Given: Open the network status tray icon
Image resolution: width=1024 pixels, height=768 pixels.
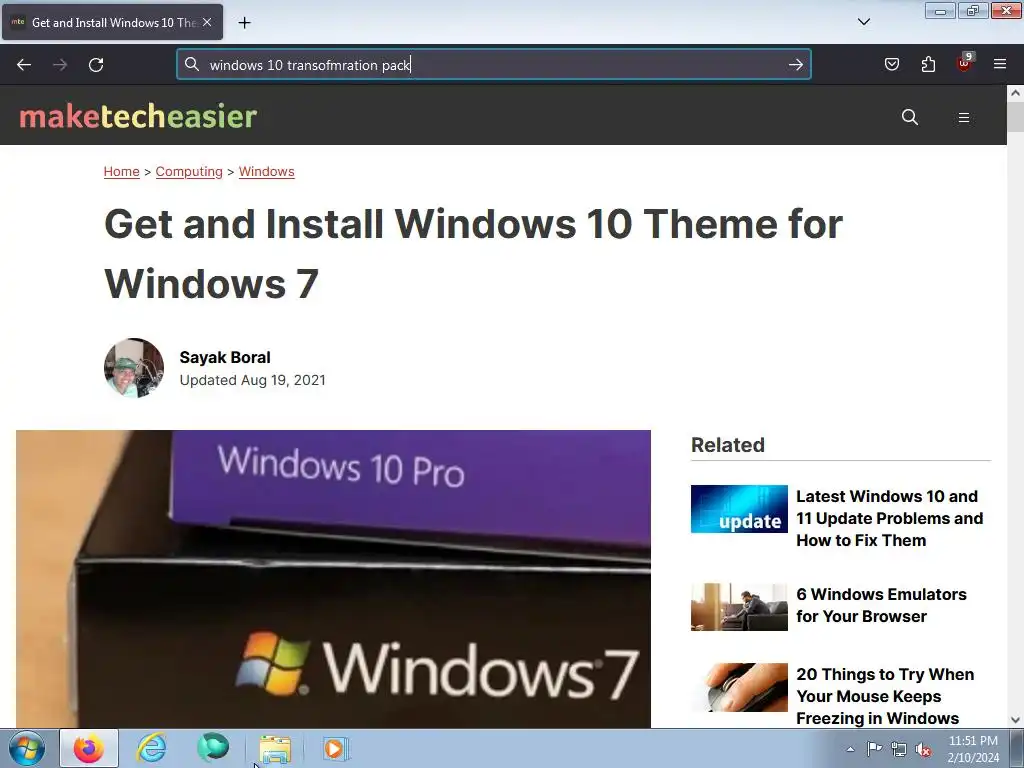Looking at the screenshot, I should 899,750.
